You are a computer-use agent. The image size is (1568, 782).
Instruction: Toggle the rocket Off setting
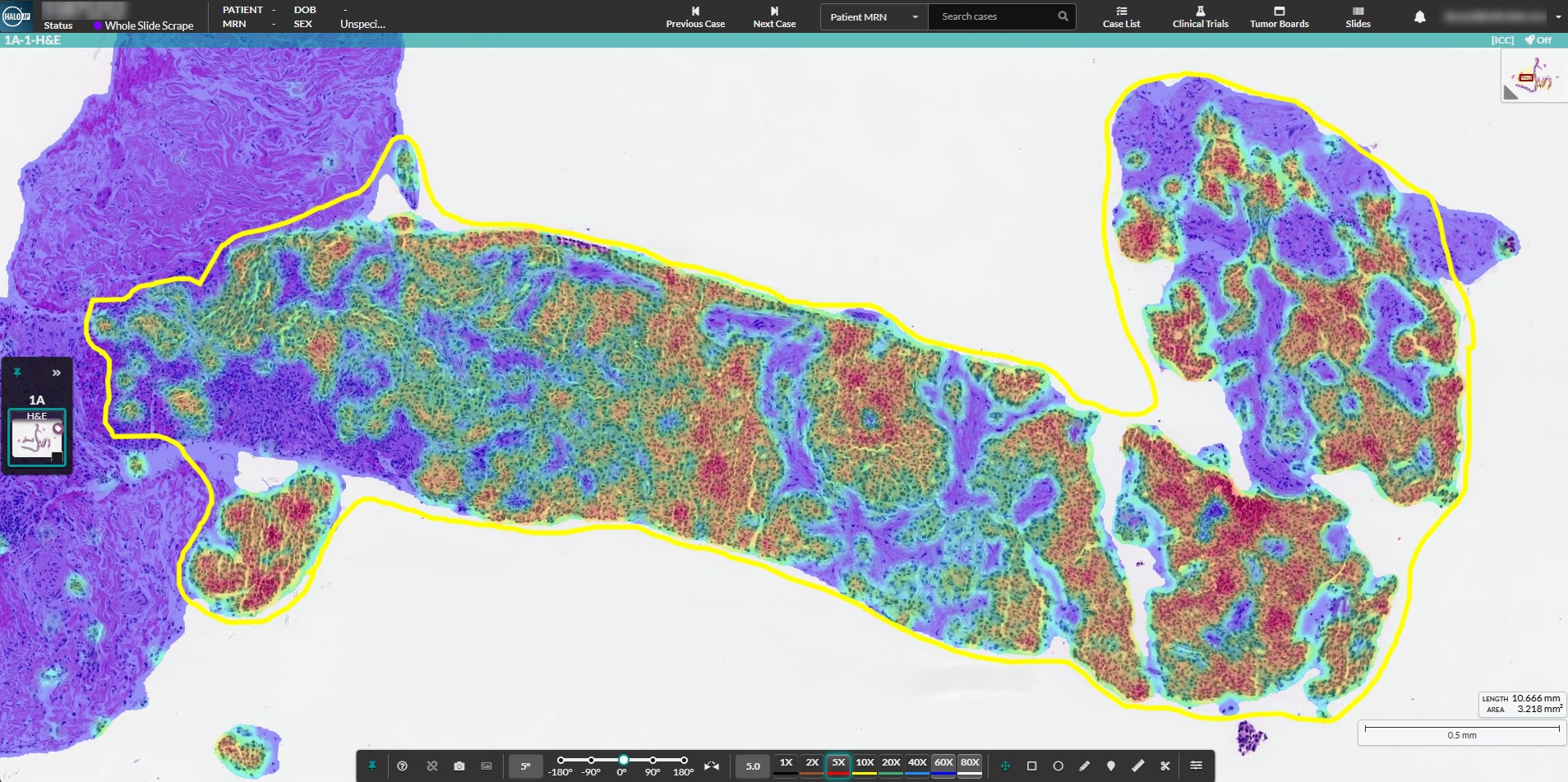pyautogui.click(x=1538, y=40)
